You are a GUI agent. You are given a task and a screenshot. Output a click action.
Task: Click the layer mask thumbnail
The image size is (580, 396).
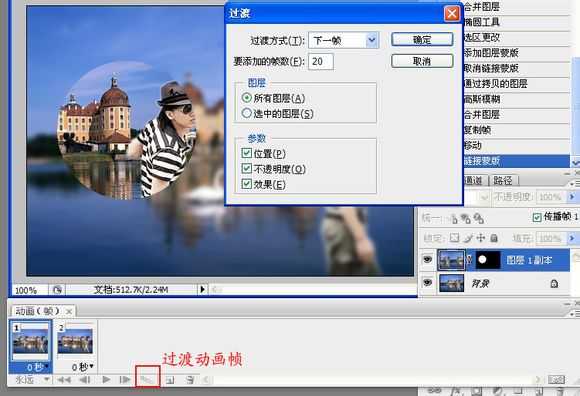pos(487,260)
